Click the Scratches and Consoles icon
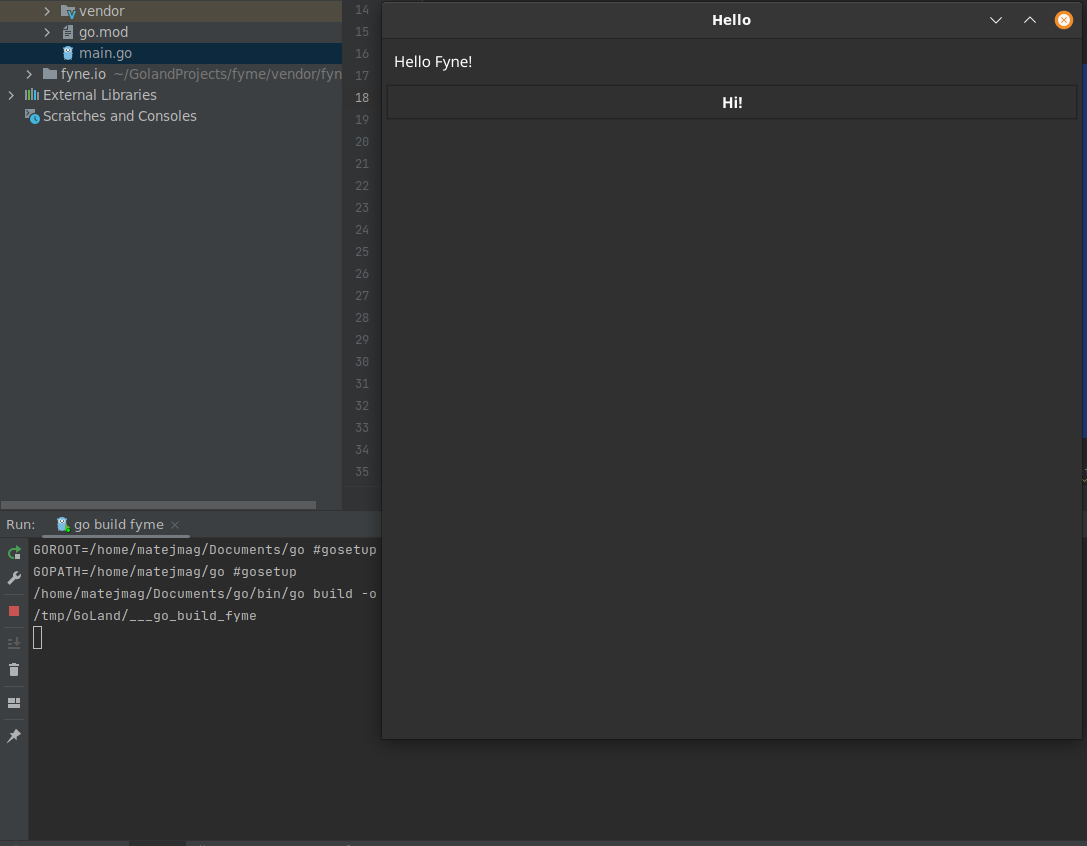1087x846 pixels. (x=32, y=116)
